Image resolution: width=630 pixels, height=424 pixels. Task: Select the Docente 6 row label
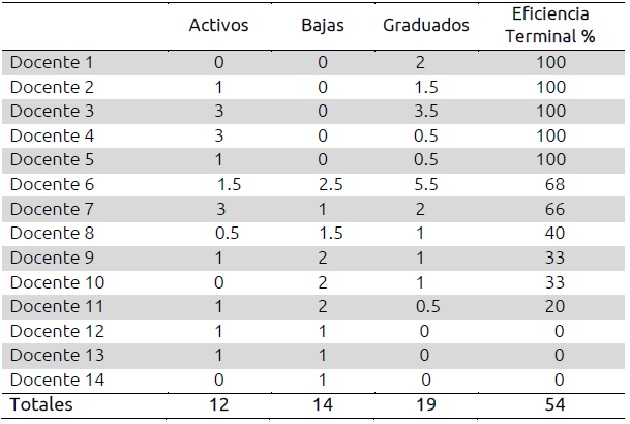pyautogui.click(x=52, y=184)
